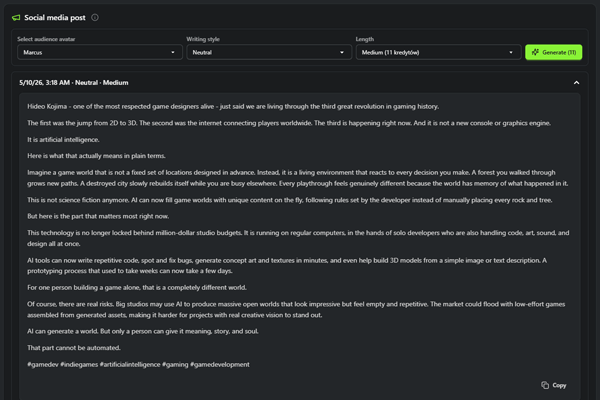Click the 5/10/26, 3:18 AM entry header

tap(74, 83)
